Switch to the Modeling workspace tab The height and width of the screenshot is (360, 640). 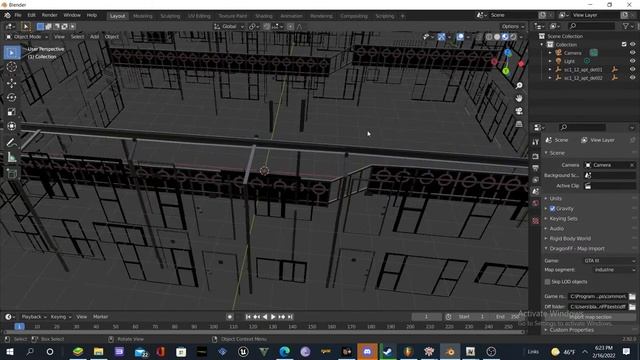pos(142,16)
